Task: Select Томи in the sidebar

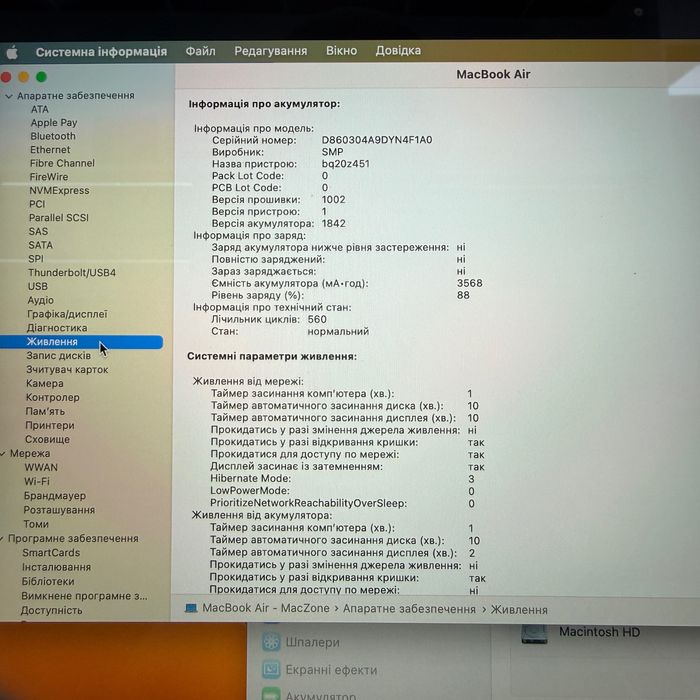Action: click(36, 524)
